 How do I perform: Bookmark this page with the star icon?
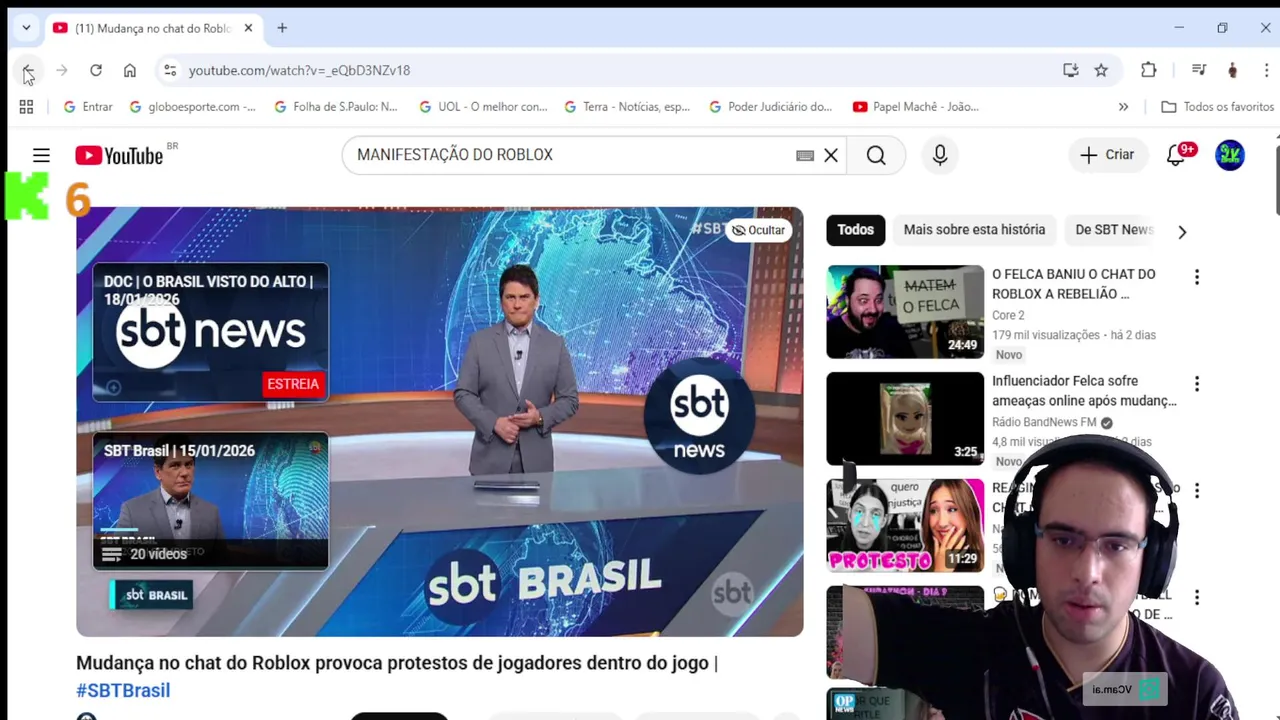coord(1101,70)
